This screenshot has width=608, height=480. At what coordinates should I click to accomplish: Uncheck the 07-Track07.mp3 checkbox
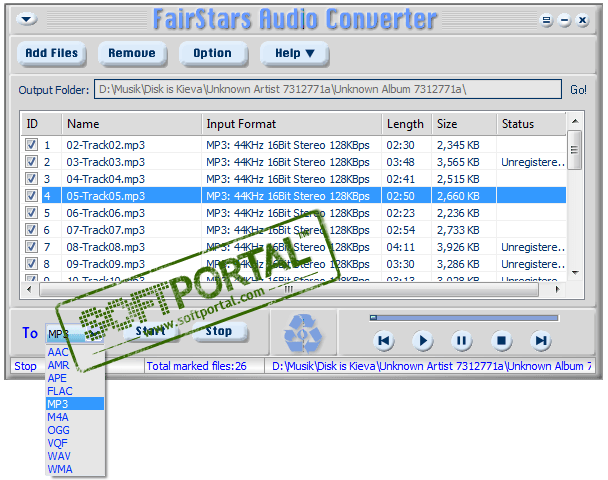pos(31,230)
